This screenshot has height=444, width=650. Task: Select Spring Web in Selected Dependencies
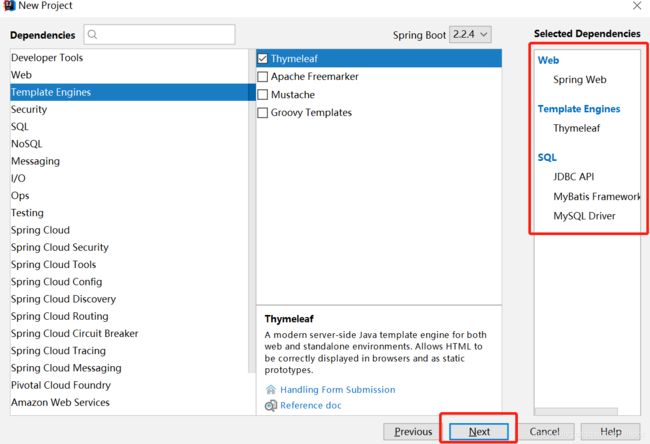click(580, 80)
